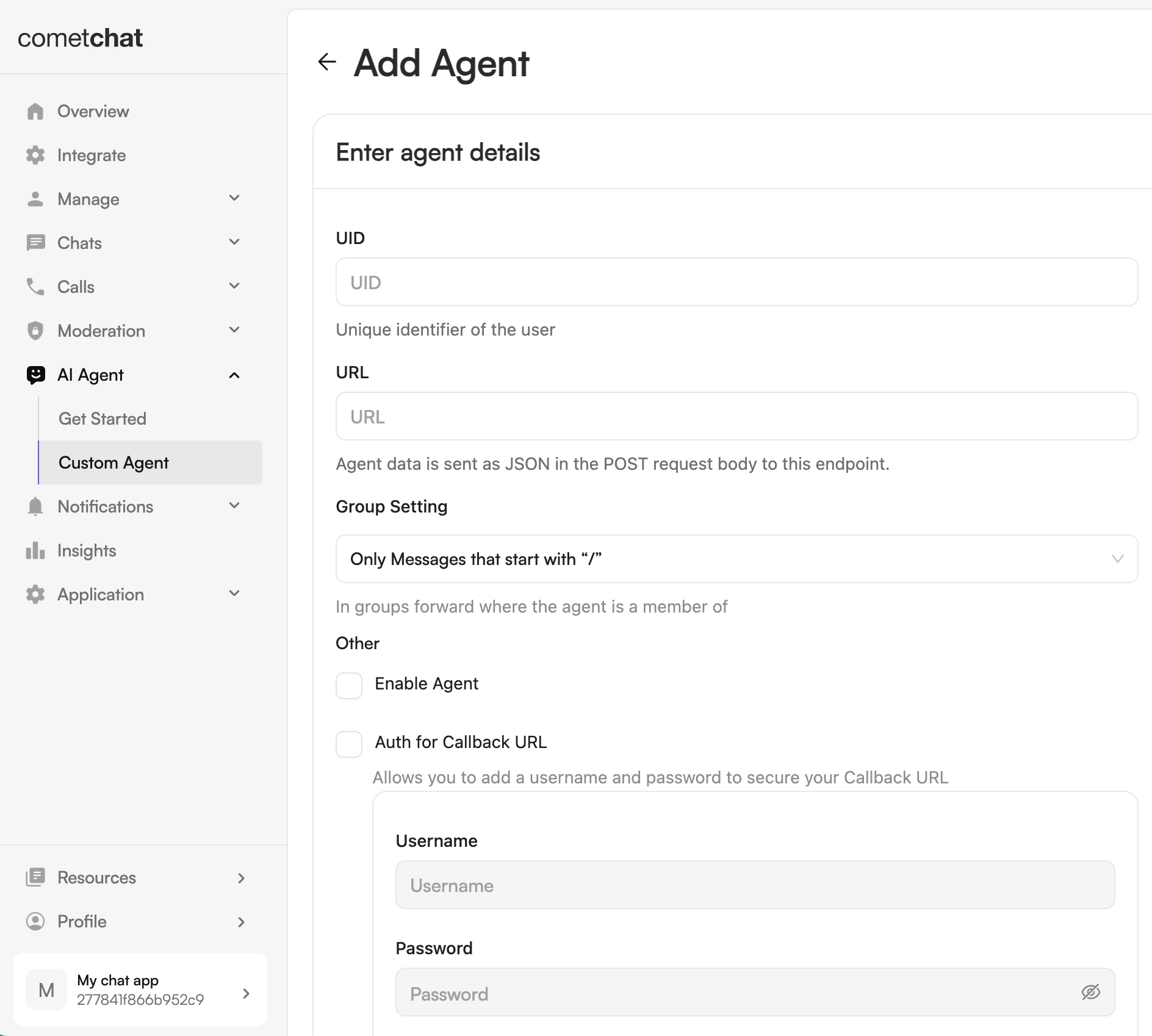Expand the Application menu chevron

234,594
